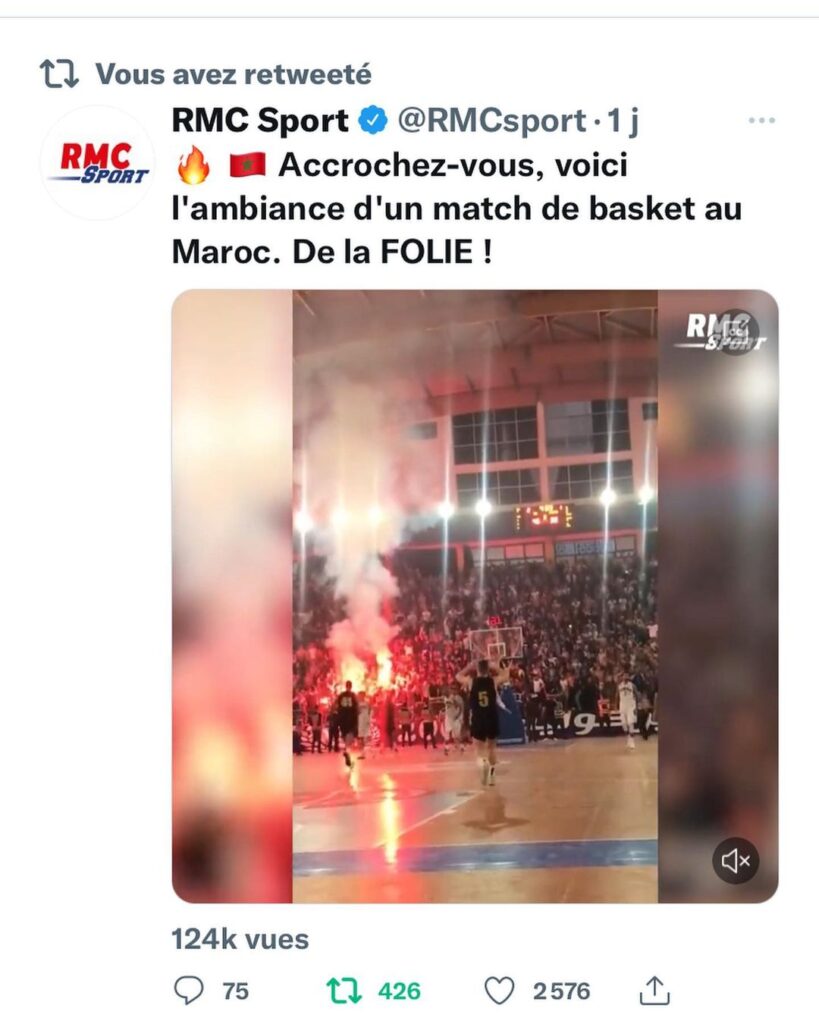
Task: Click the tweet text about basket au Maroc
Action: point(457,208)
